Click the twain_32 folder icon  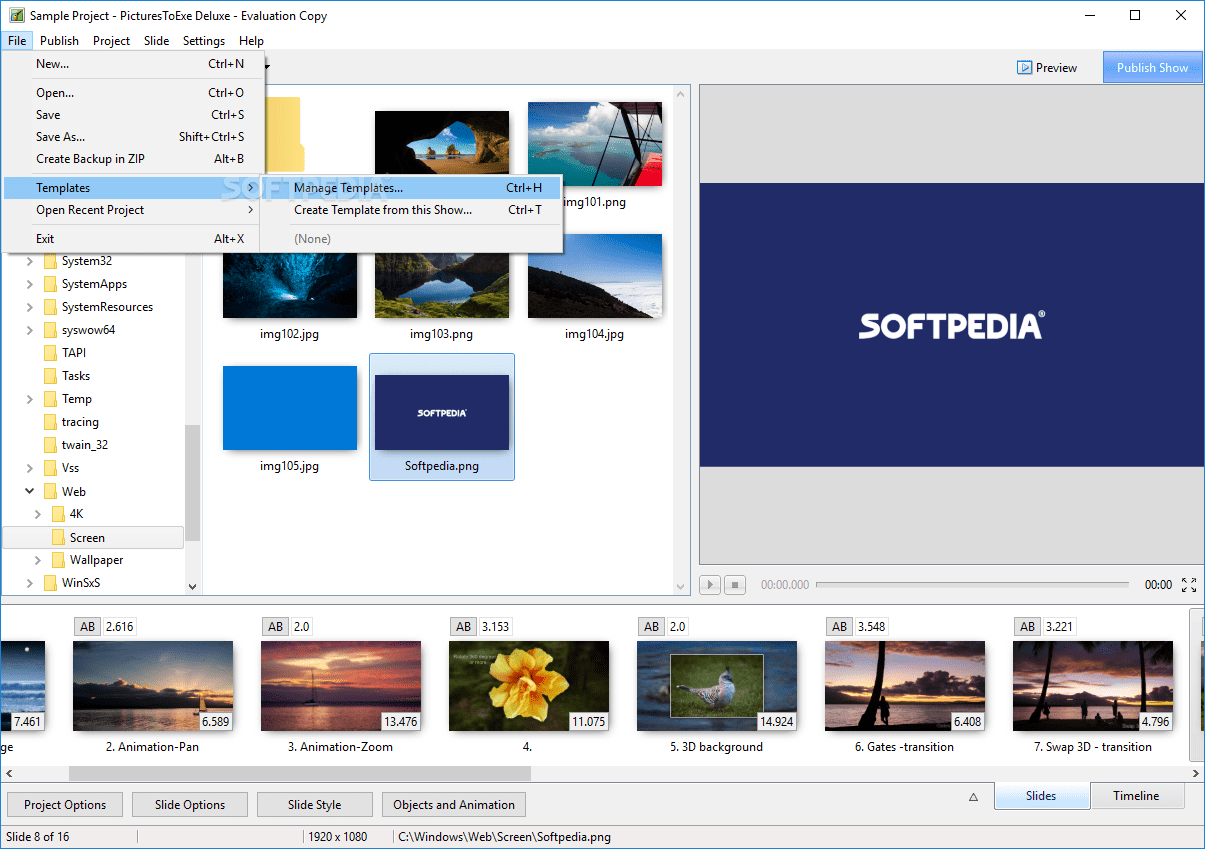[50, 445]
